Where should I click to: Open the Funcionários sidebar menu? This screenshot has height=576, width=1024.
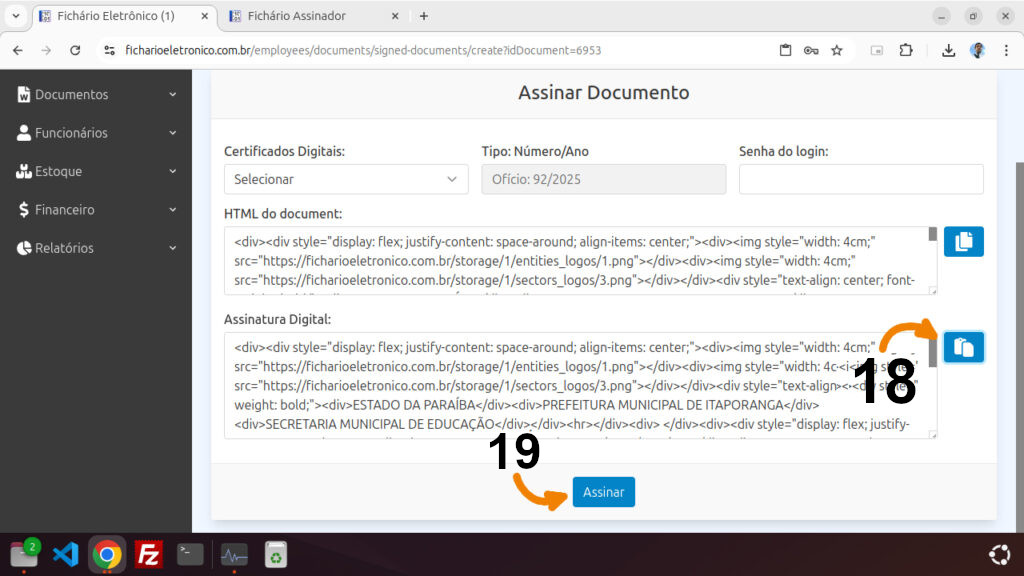(96, 133)
